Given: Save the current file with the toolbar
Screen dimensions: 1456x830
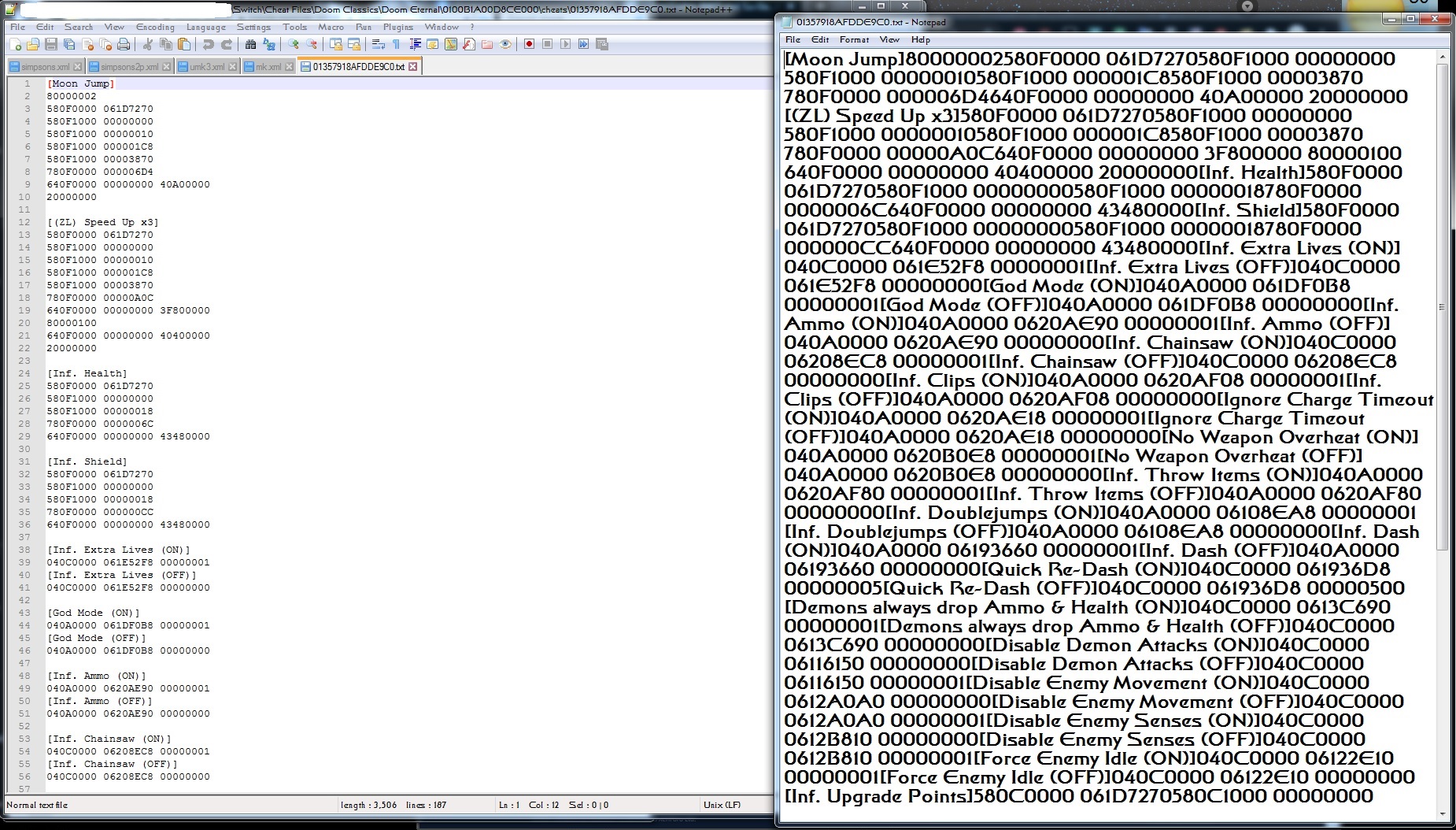Looking at the screenshot, I should (51, 44).
